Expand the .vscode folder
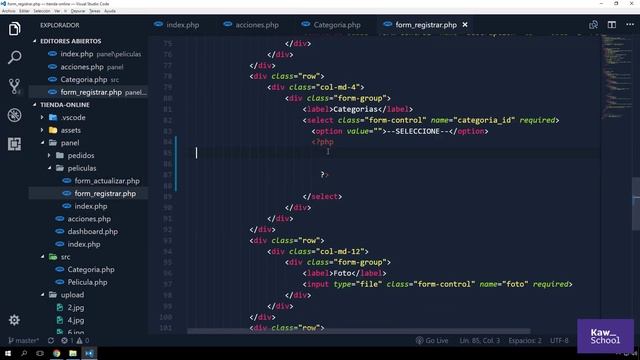 tap(73, 118)
